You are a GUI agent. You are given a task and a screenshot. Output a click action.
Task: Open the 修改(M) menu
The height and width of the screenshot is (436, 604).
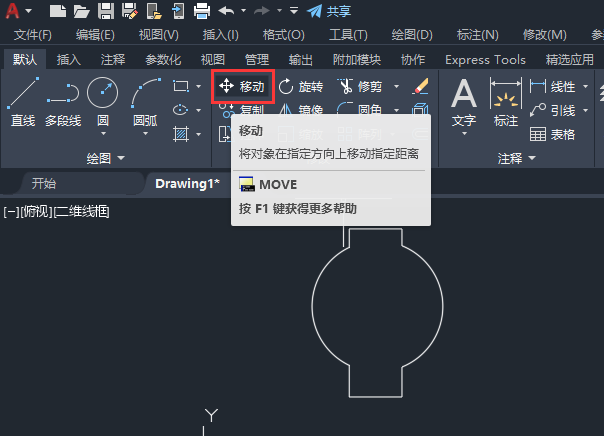545,35
